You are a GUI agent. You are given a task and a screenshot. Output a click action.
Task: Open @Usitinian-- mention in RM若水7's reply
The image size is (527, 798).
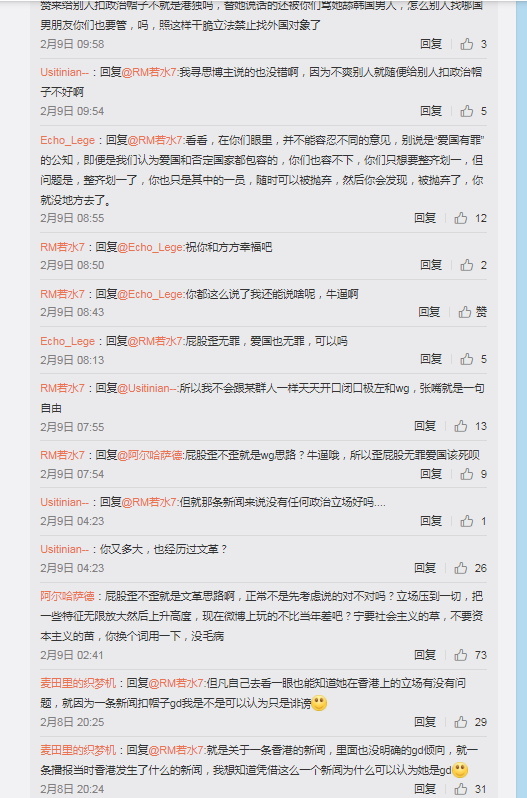click(x=148, y=388)
